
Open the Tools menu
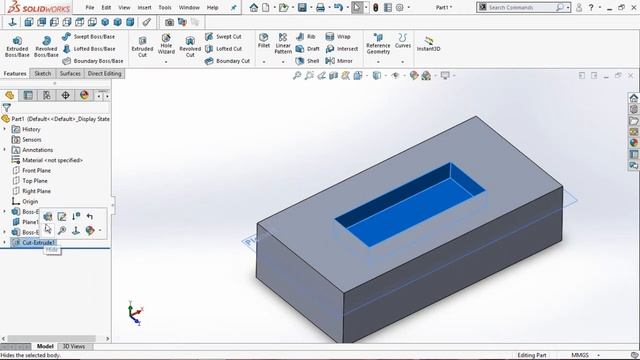click(x=165, y=7)
